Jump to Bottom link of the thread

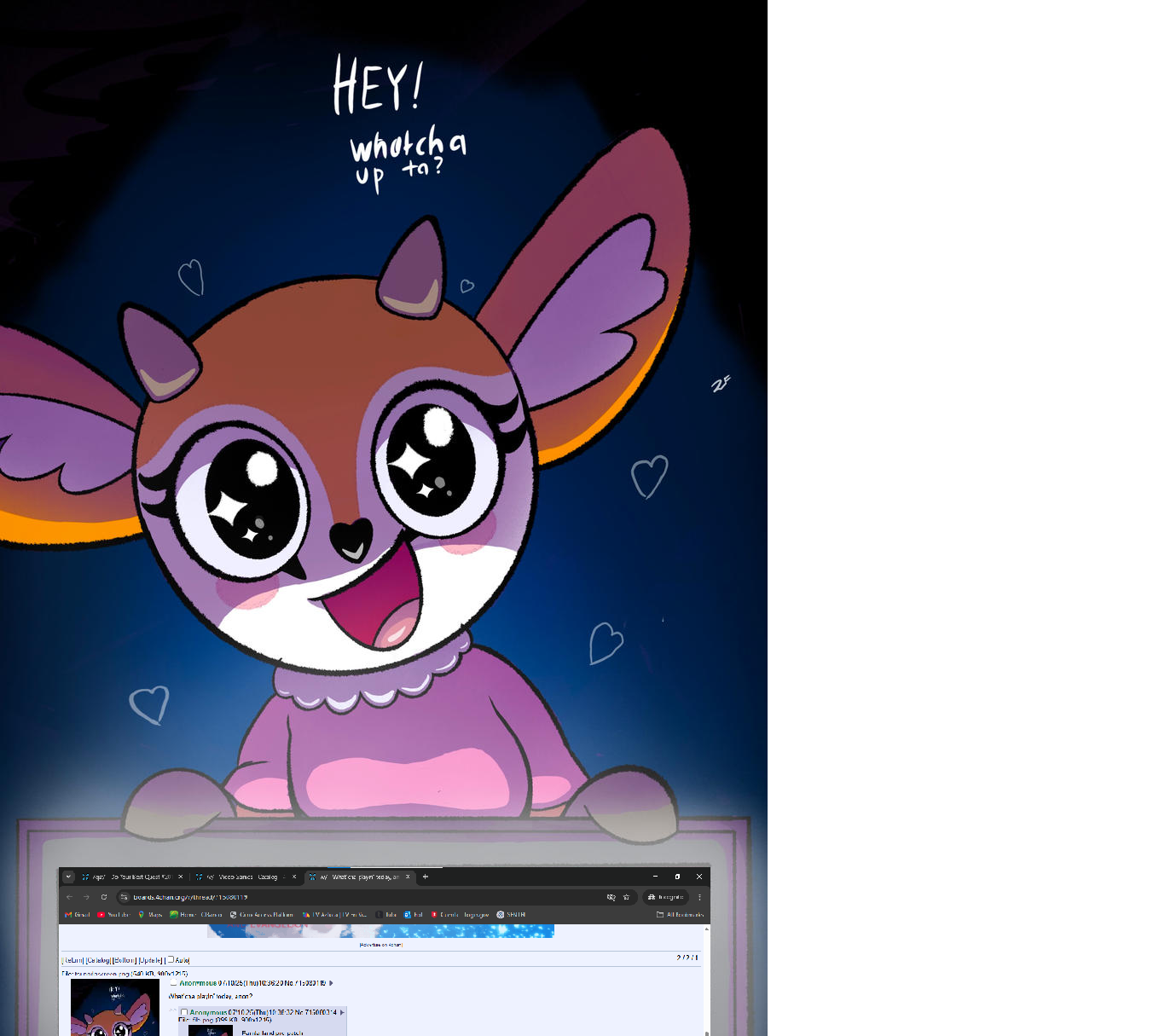[125, 960]
